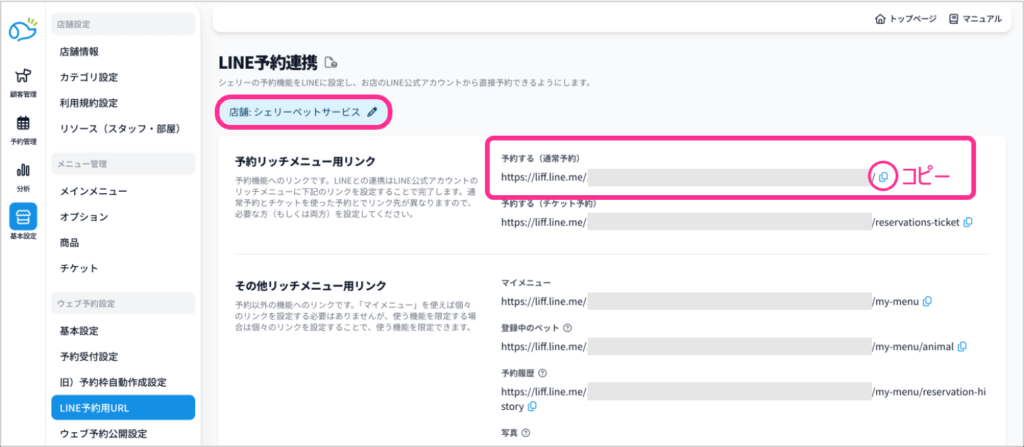Select LINE予約用URL sidebar item
This screenshot has height=447, width=1024.
pos(97,408)
